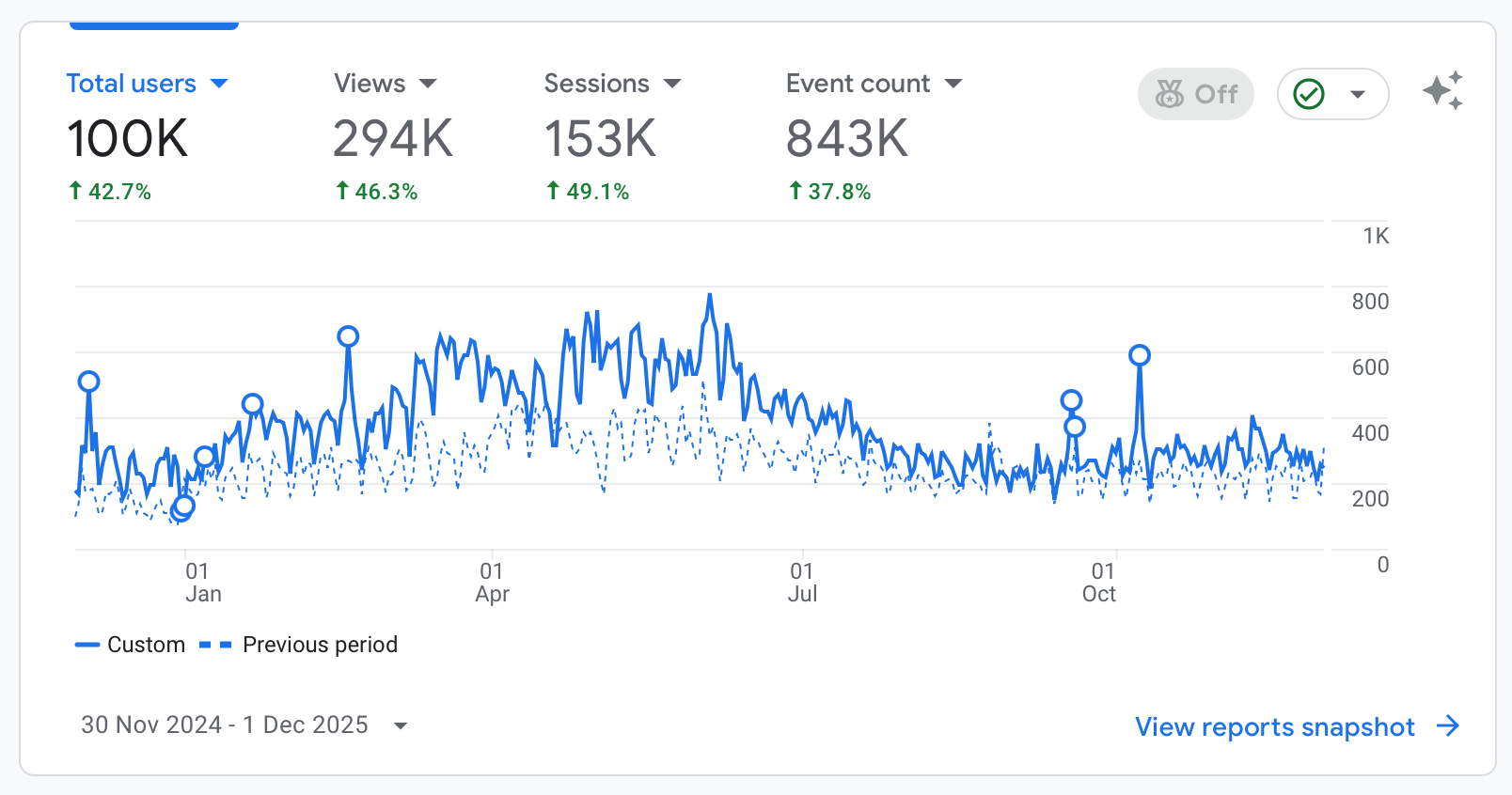Open the date range picker 30 Nov 2024
1512x795 pixels.
(x=244, y=725)
